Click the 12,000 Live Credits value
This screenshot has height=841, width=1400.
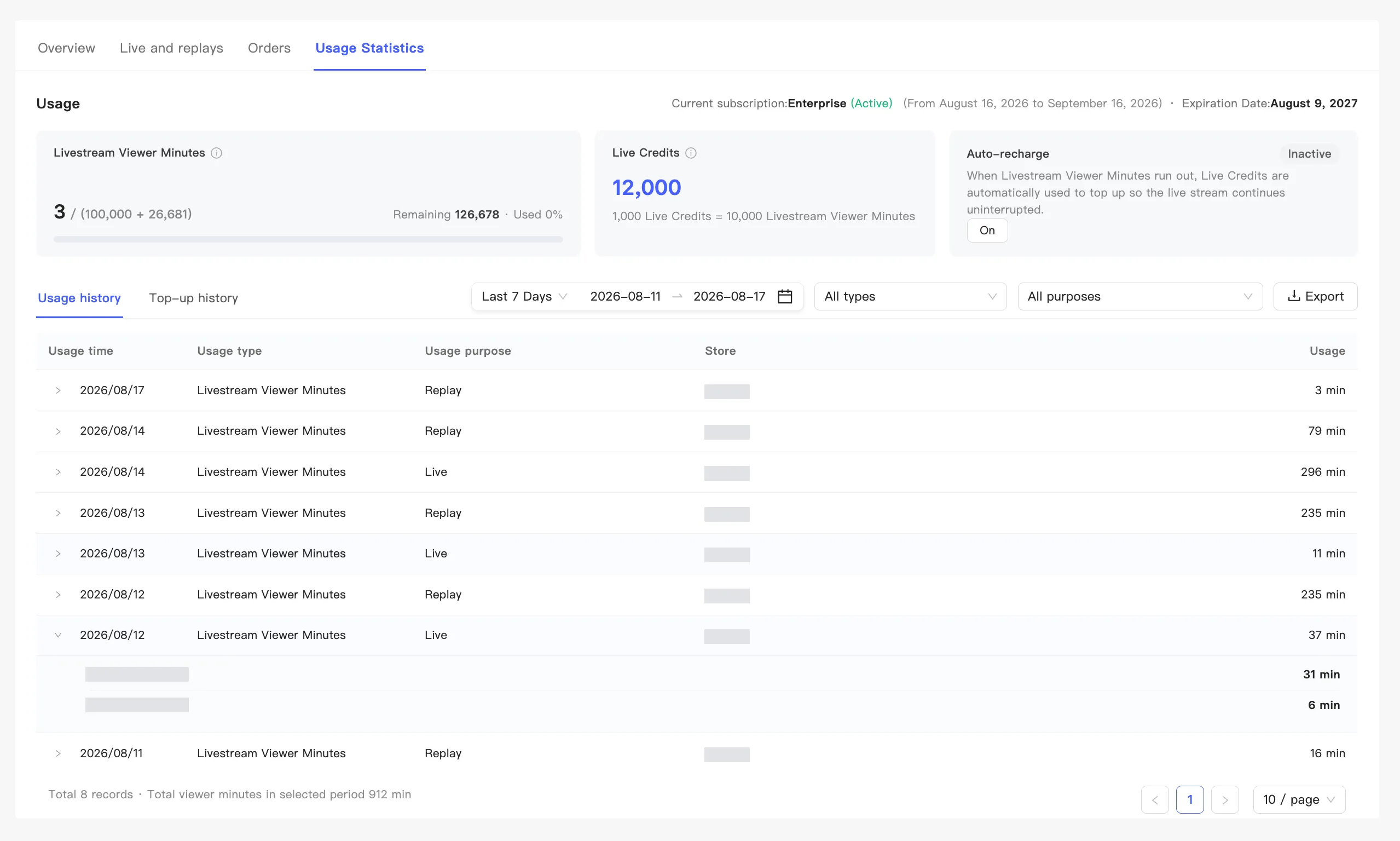pos(646,188)
